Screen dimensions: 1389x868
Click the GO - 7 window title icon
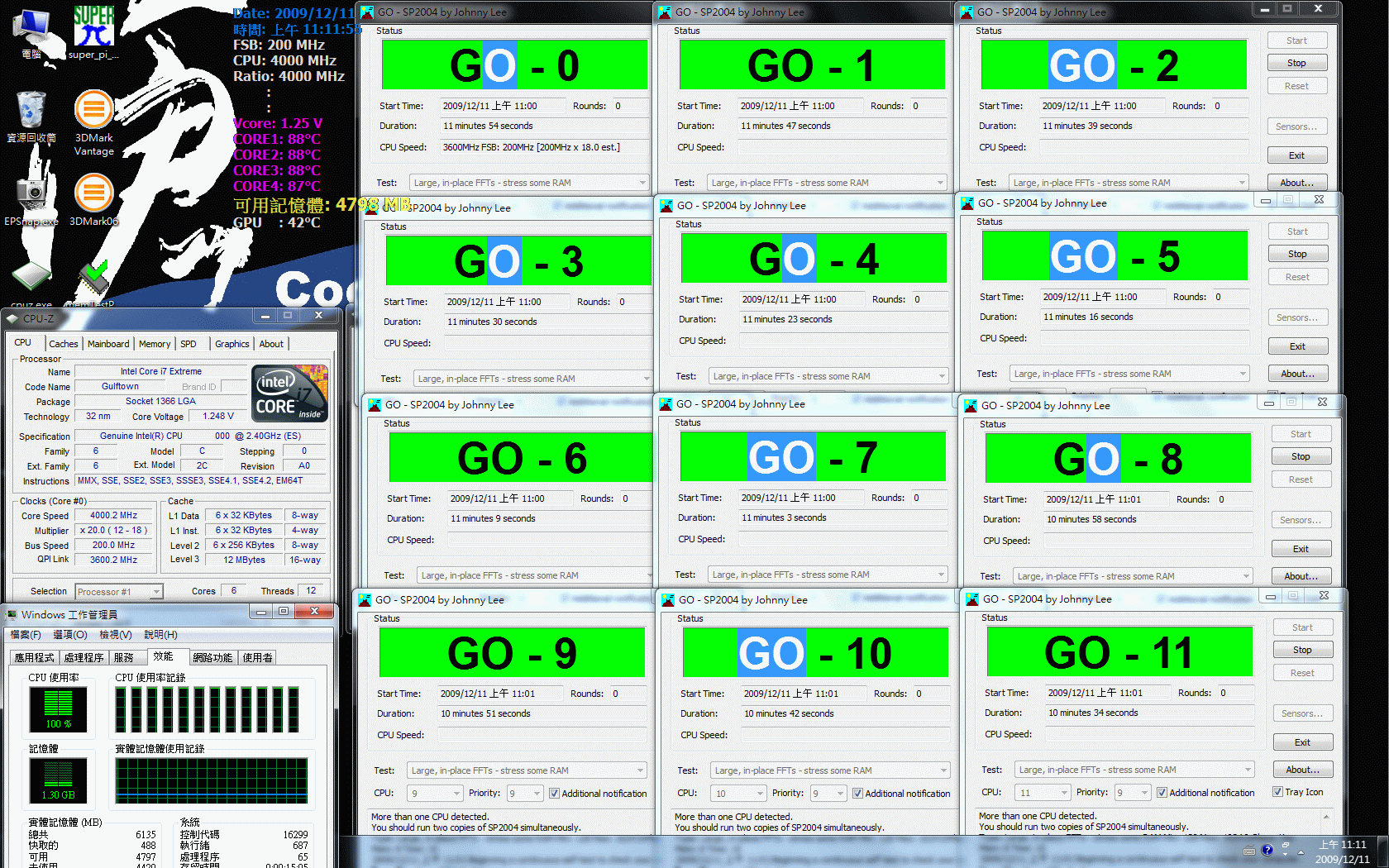point(666,404)
